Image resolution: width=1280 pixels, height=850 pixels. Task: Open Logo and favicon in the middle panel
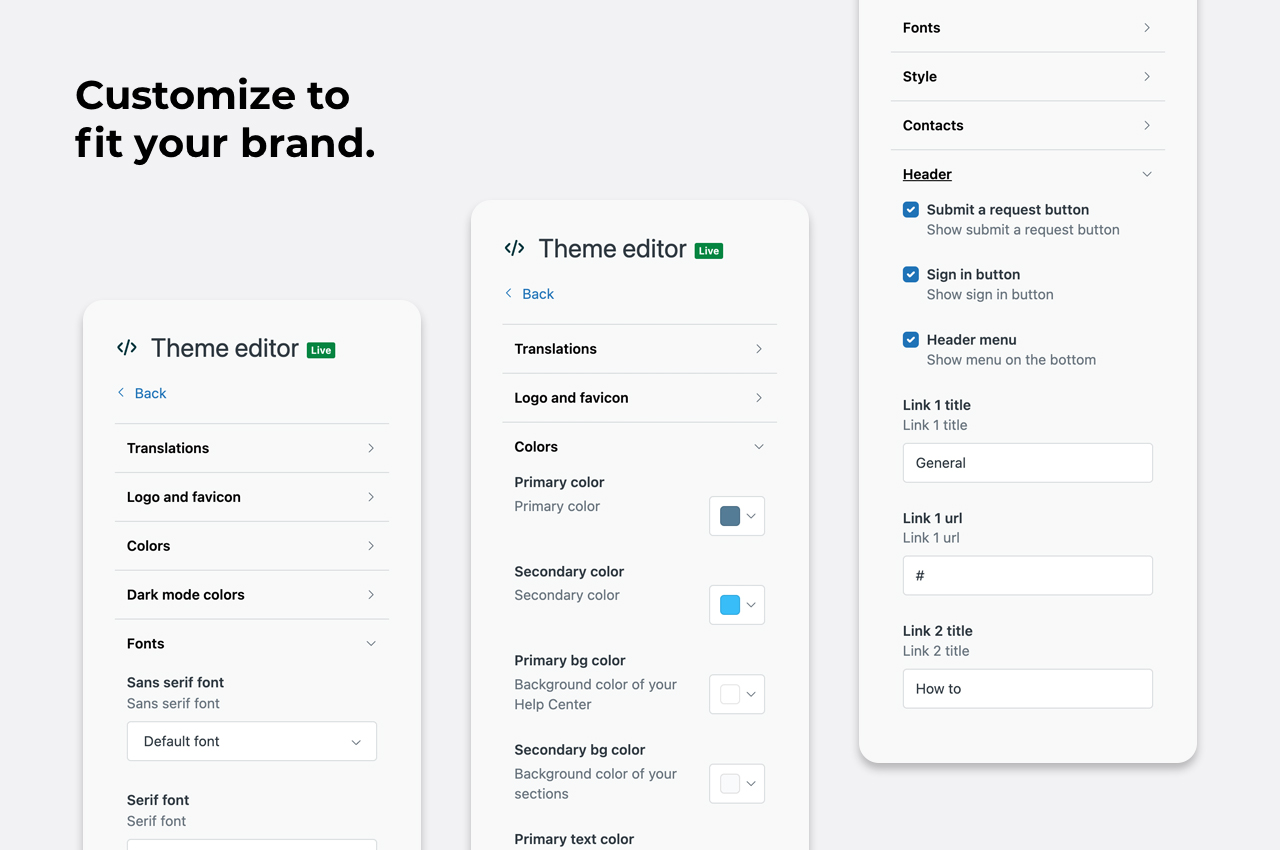640,398
